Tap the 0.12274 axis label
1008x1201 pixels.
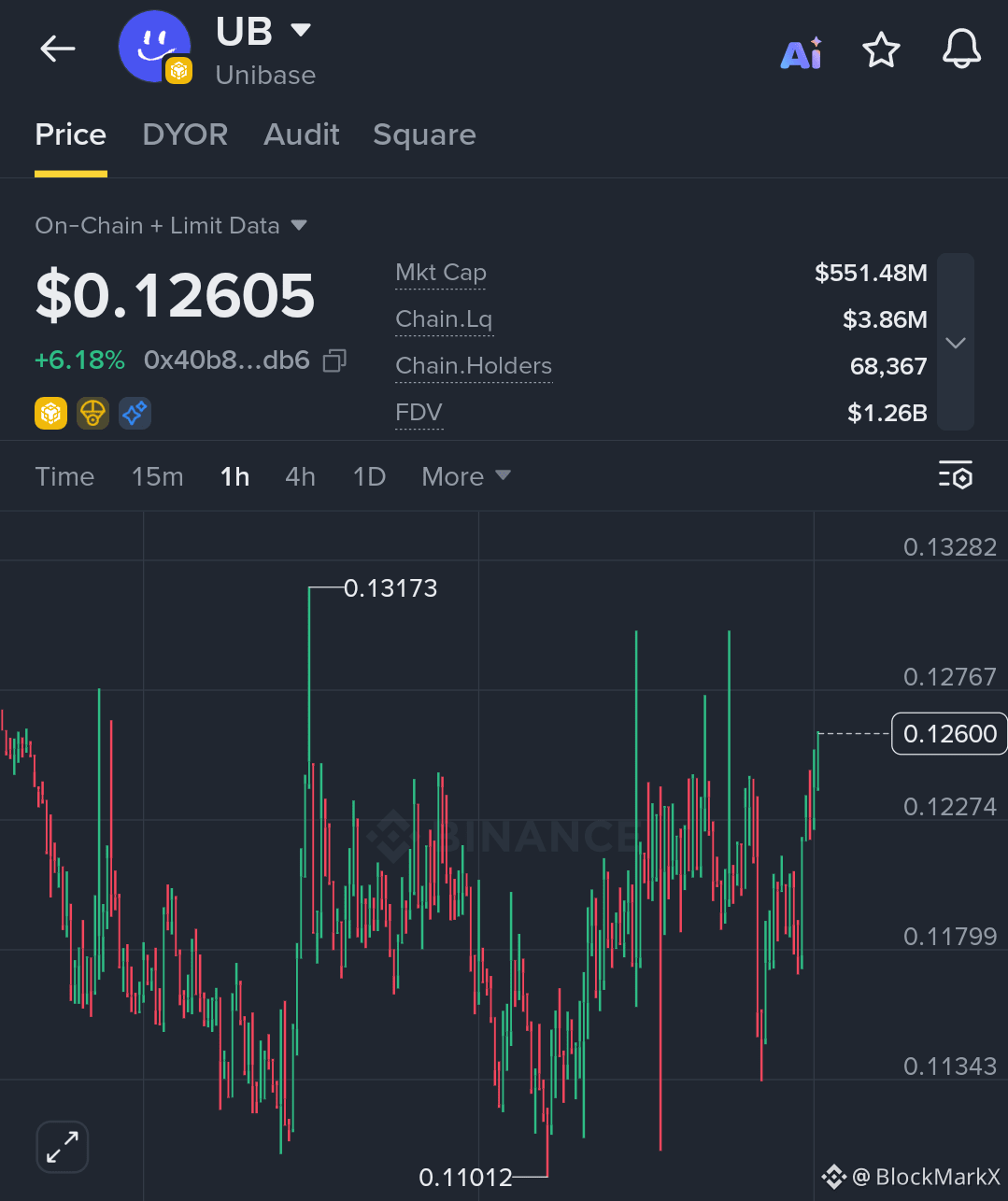click(x=950, y=807)
